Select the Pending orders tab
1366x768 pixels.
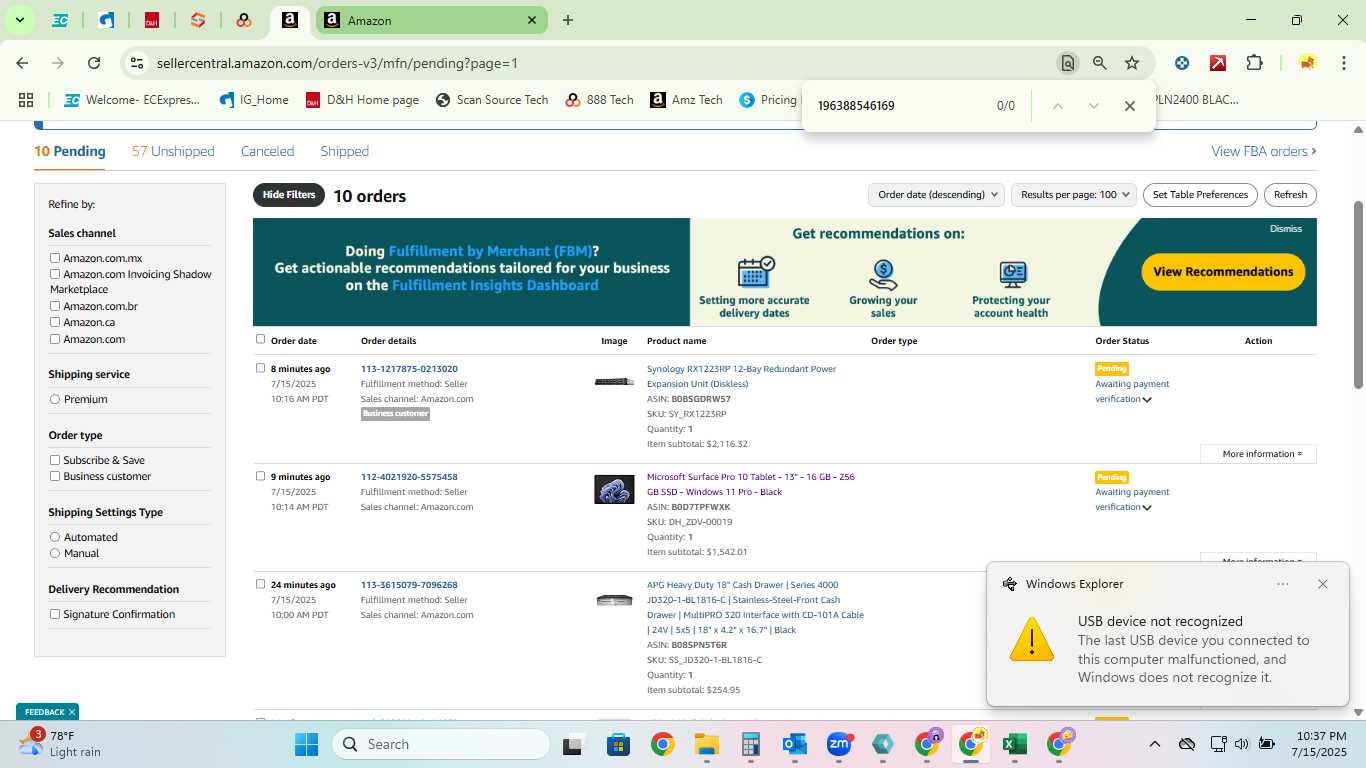tap(70, 151)
